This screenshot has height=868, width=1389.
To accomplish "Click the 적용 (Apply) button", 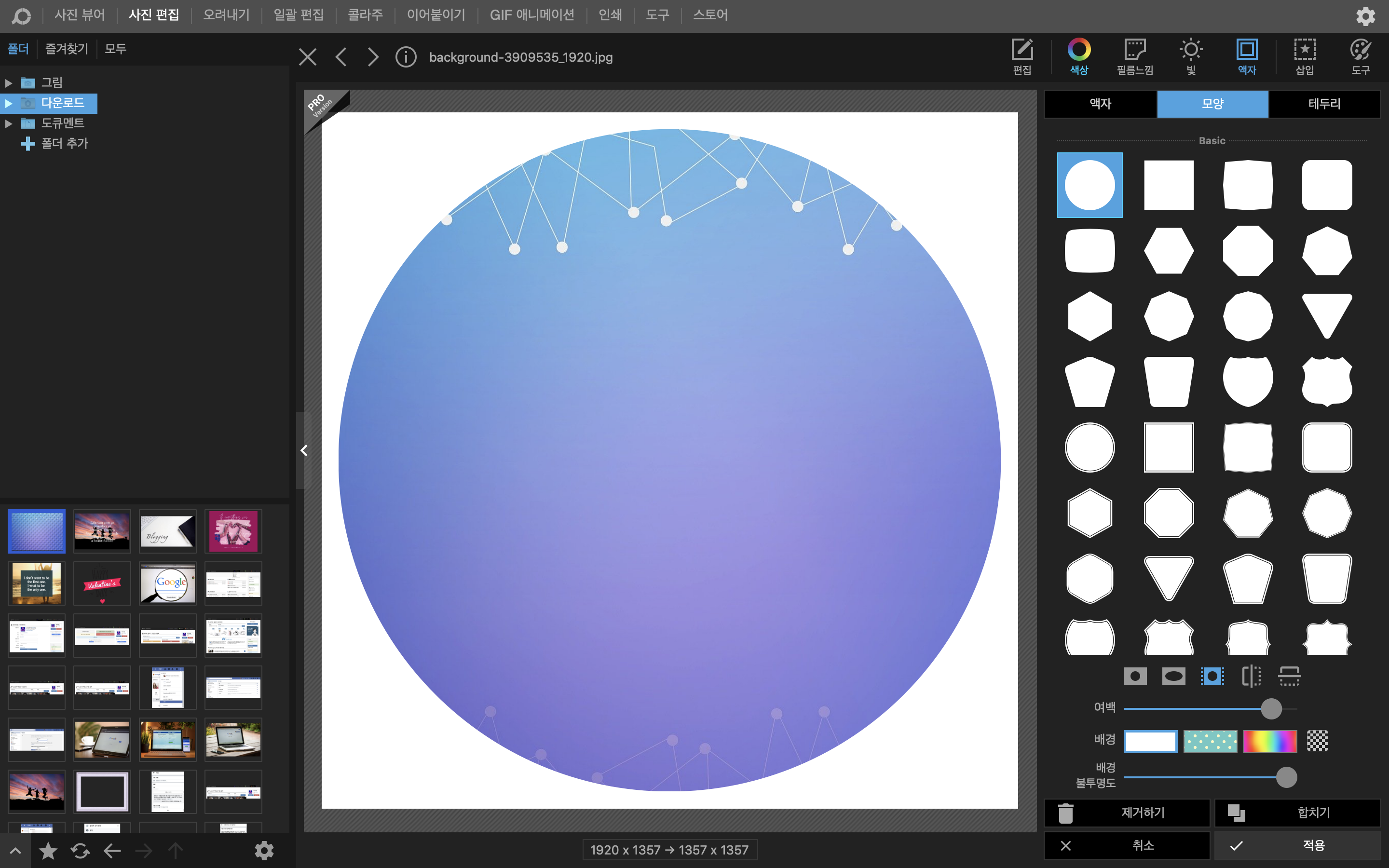I will coord(1297,845).
